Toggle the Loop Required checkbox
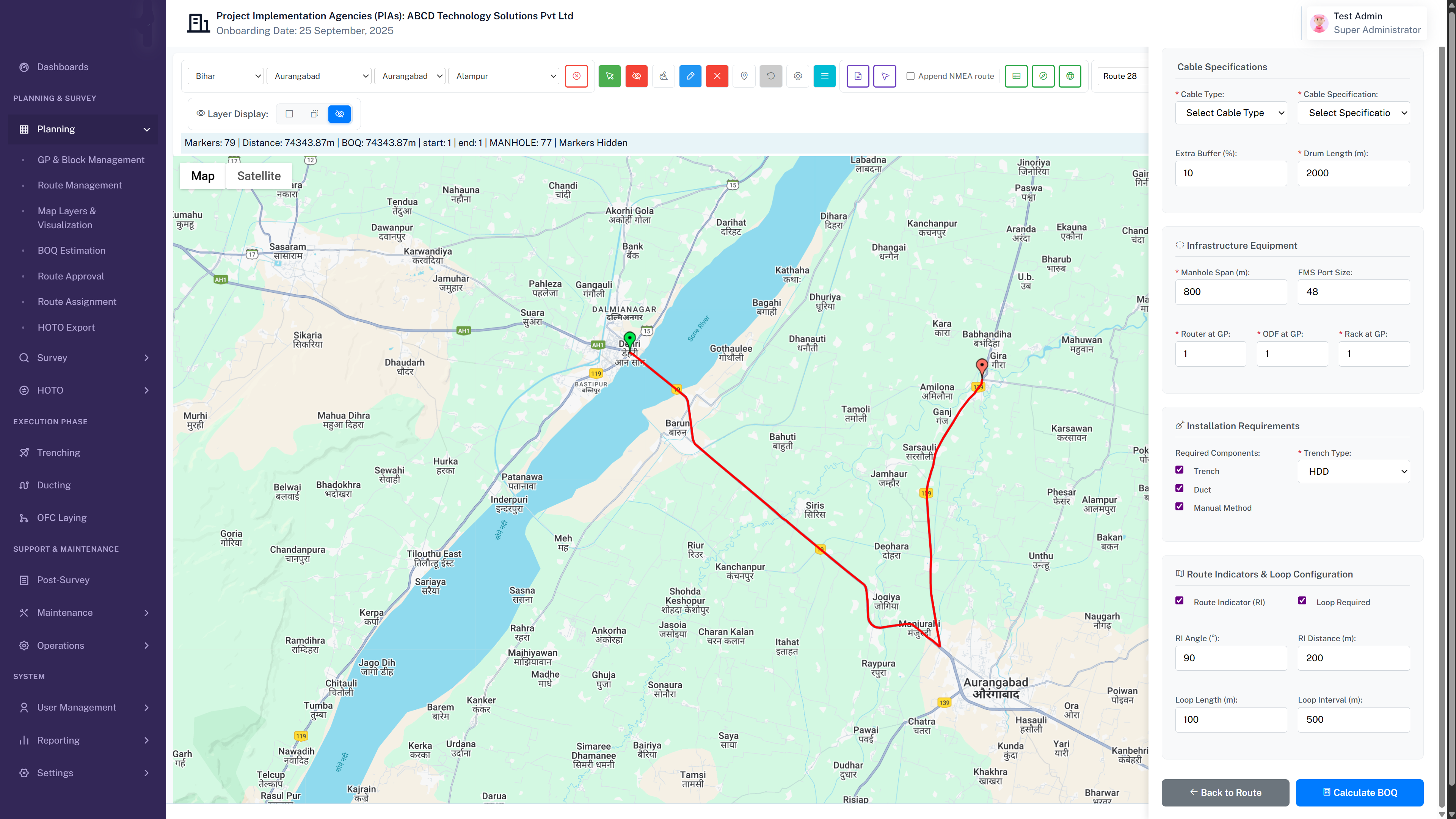Viewport: 1456px width, 819px height. tap(1302, 601)
